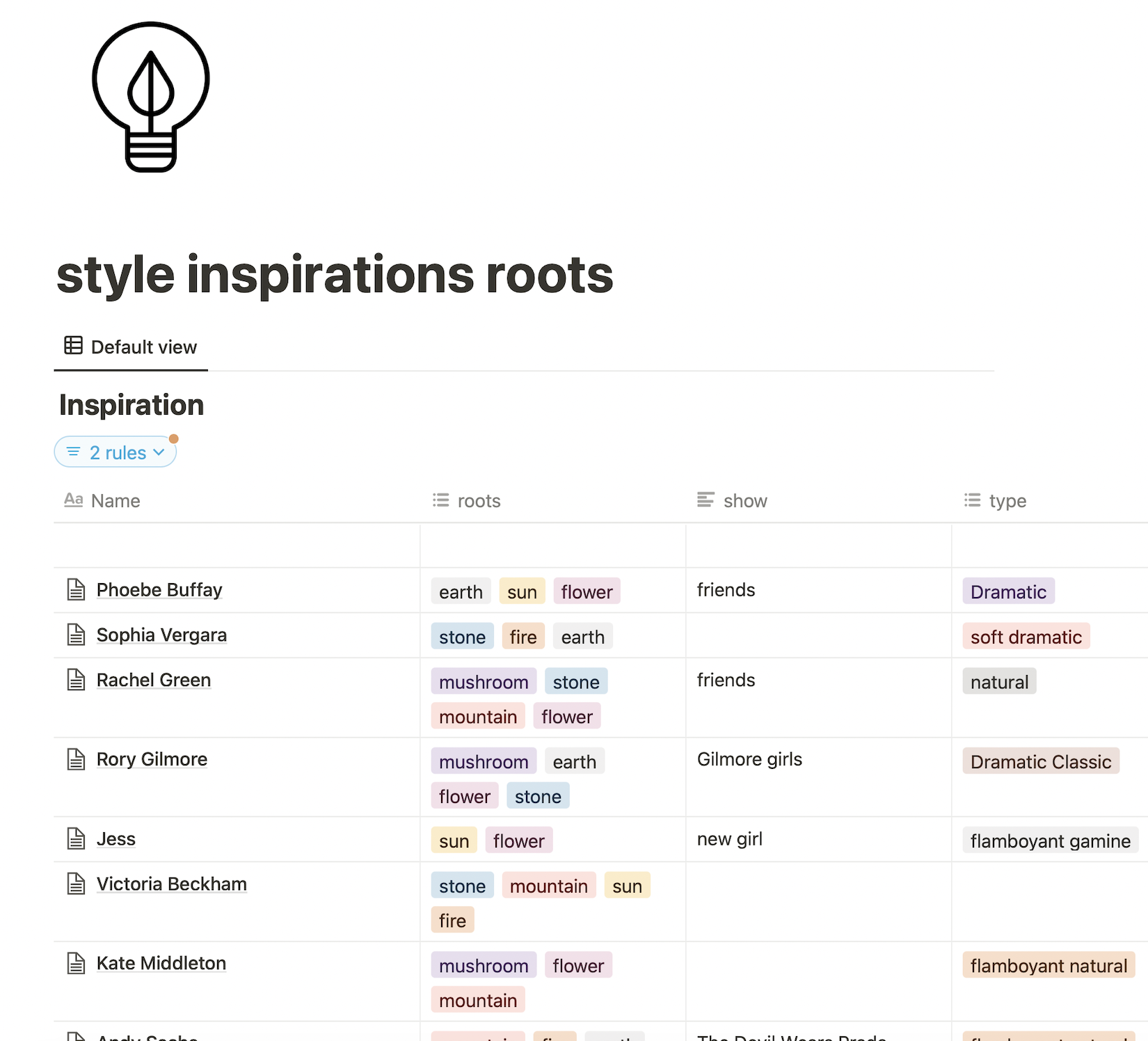
Task: Open the Sophia Vergara page
Action: click(x=161, y=634)
